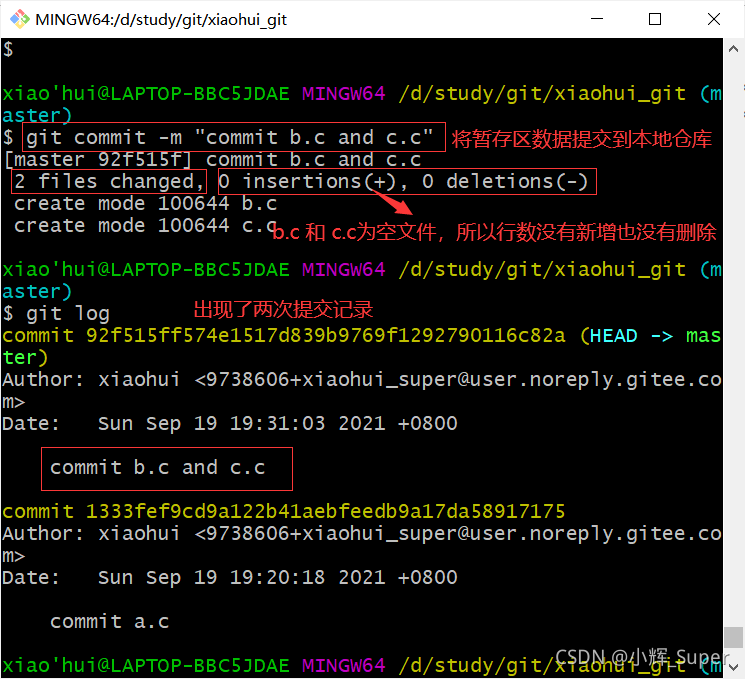Screen dimensions: 745x679
Task: Maximize the MINGW64 terminal window
Action: [655, 19]
